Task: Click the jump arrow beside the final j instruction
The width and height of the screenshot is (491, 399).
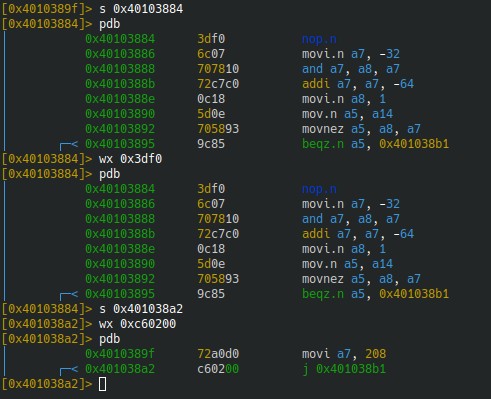Action: (69, 369)
